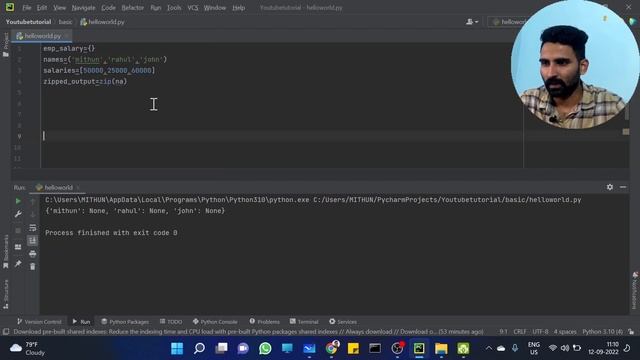Toggle soft-wrap in Run output
Screen dimensions: 640x360
(x=33, y=228)
